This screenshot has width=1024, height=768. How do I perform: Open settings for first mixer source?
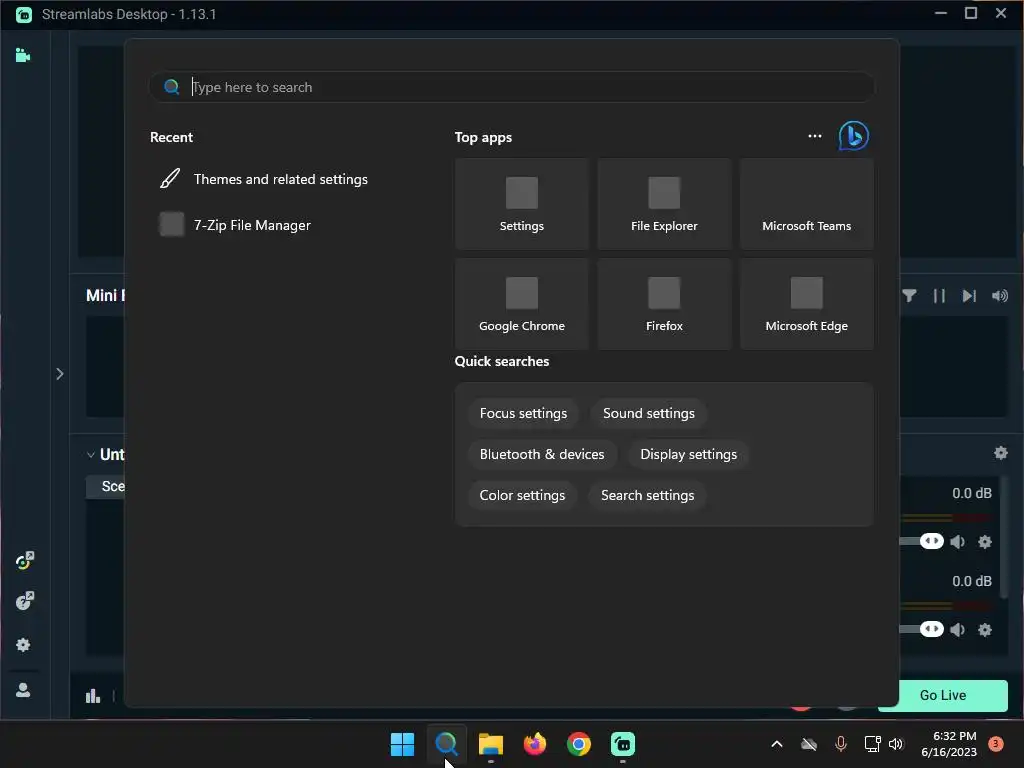point(985,541)
